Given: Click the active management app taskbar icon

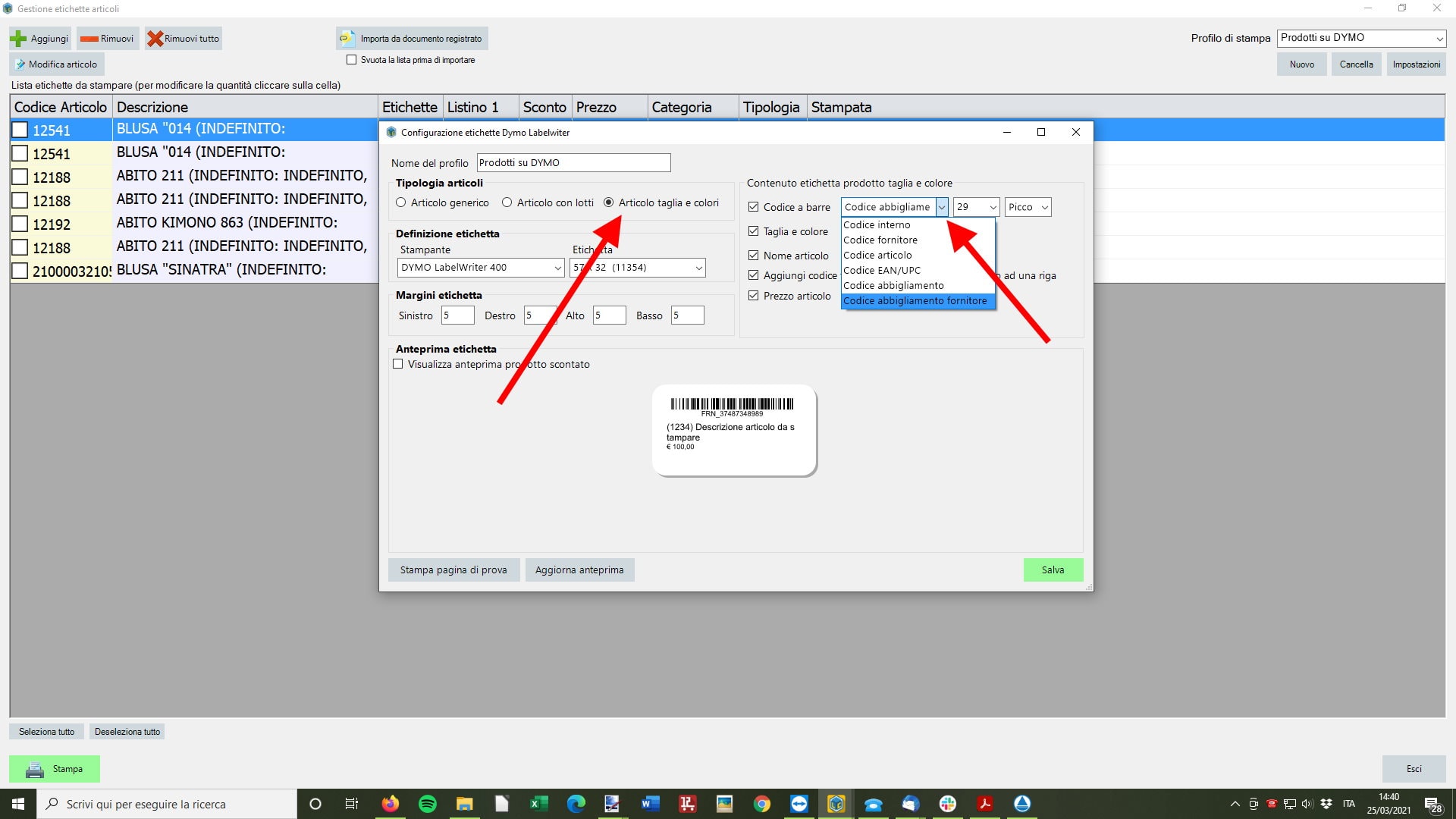Looking at the screenshot, I should (836, 804).
